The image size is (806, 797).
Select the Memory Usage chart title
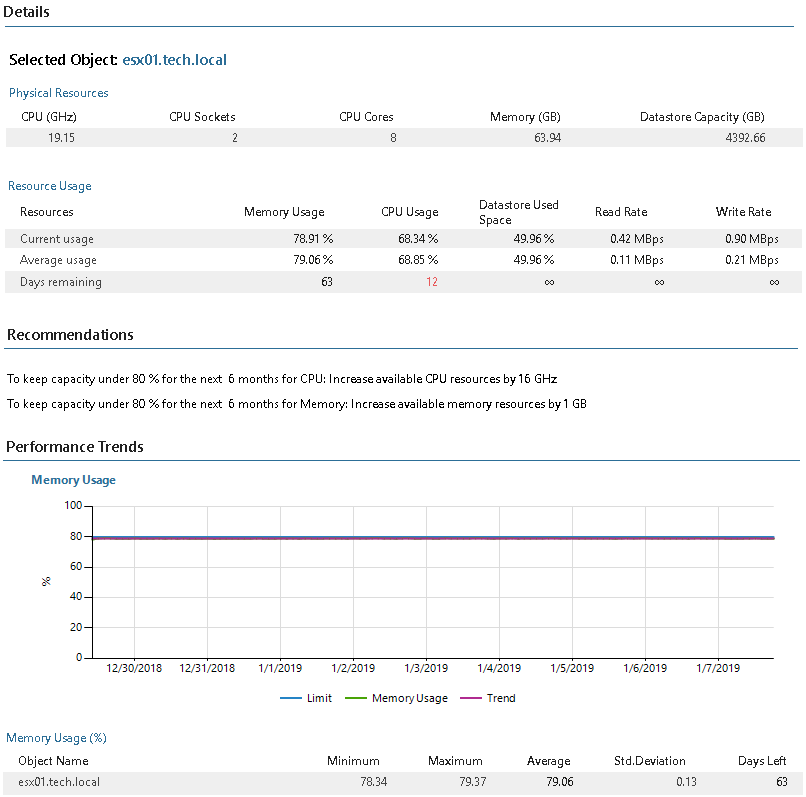pyautogui.click(x=74, y=480)
